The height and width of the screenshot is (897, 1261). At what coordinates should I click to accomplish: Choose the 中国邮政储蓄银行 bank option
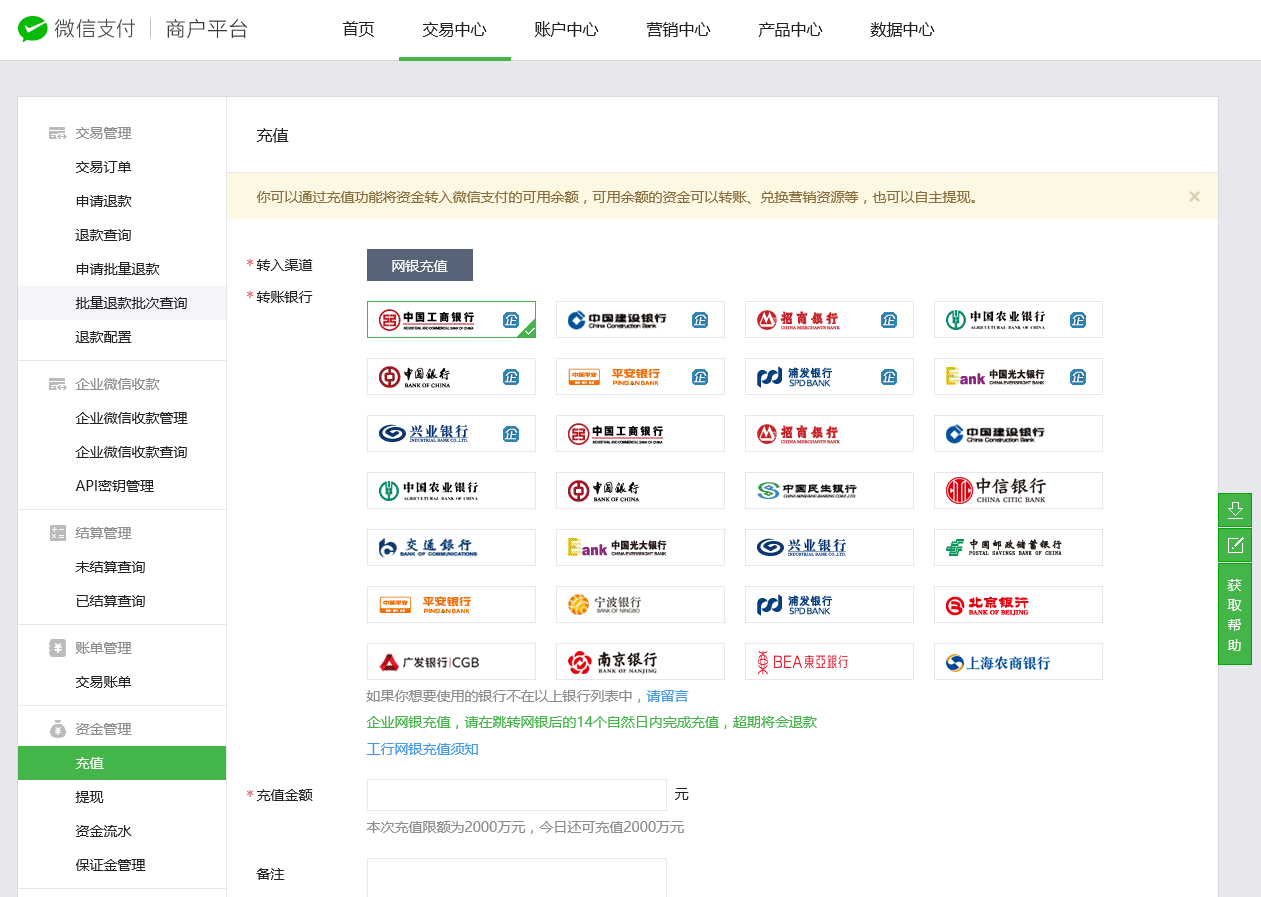pos(1018,548)
